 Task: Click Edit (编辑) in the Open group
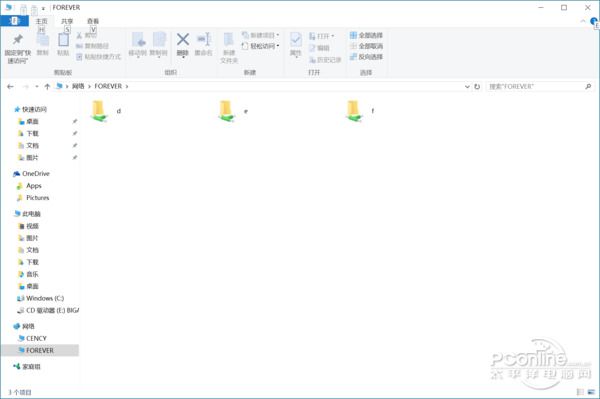[320, 48]
